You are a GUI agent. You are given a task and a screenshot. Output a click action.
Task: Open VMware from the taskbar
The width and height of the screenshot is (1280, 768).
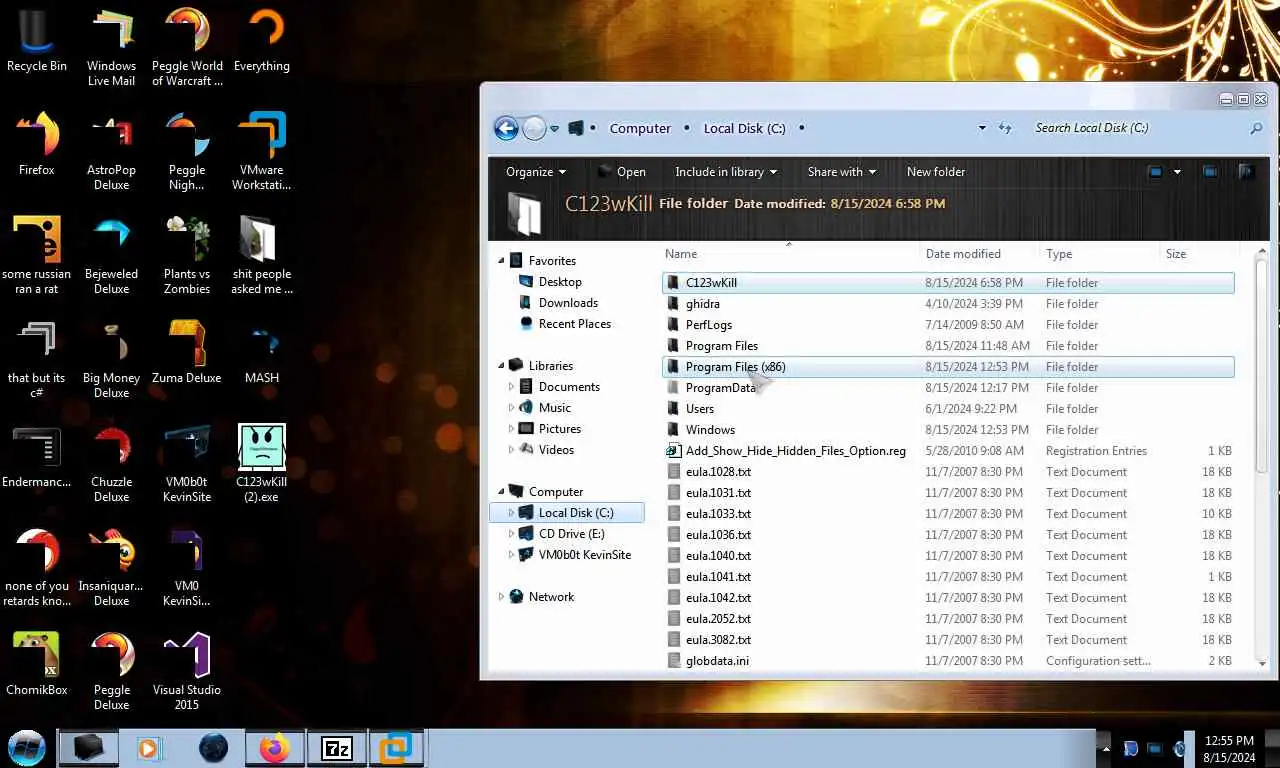398,748
